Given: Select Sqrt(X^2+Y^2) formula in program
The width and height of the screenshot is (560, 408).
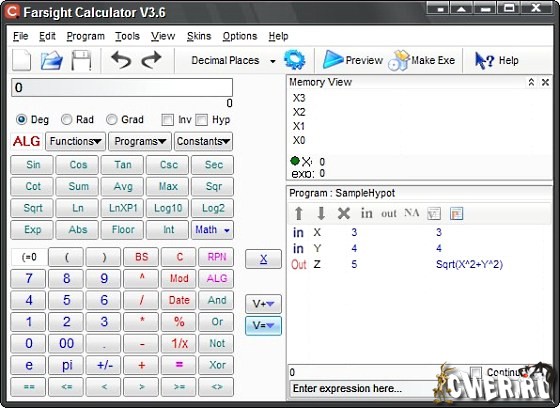Looking at the screenshot, I should 469,264.
